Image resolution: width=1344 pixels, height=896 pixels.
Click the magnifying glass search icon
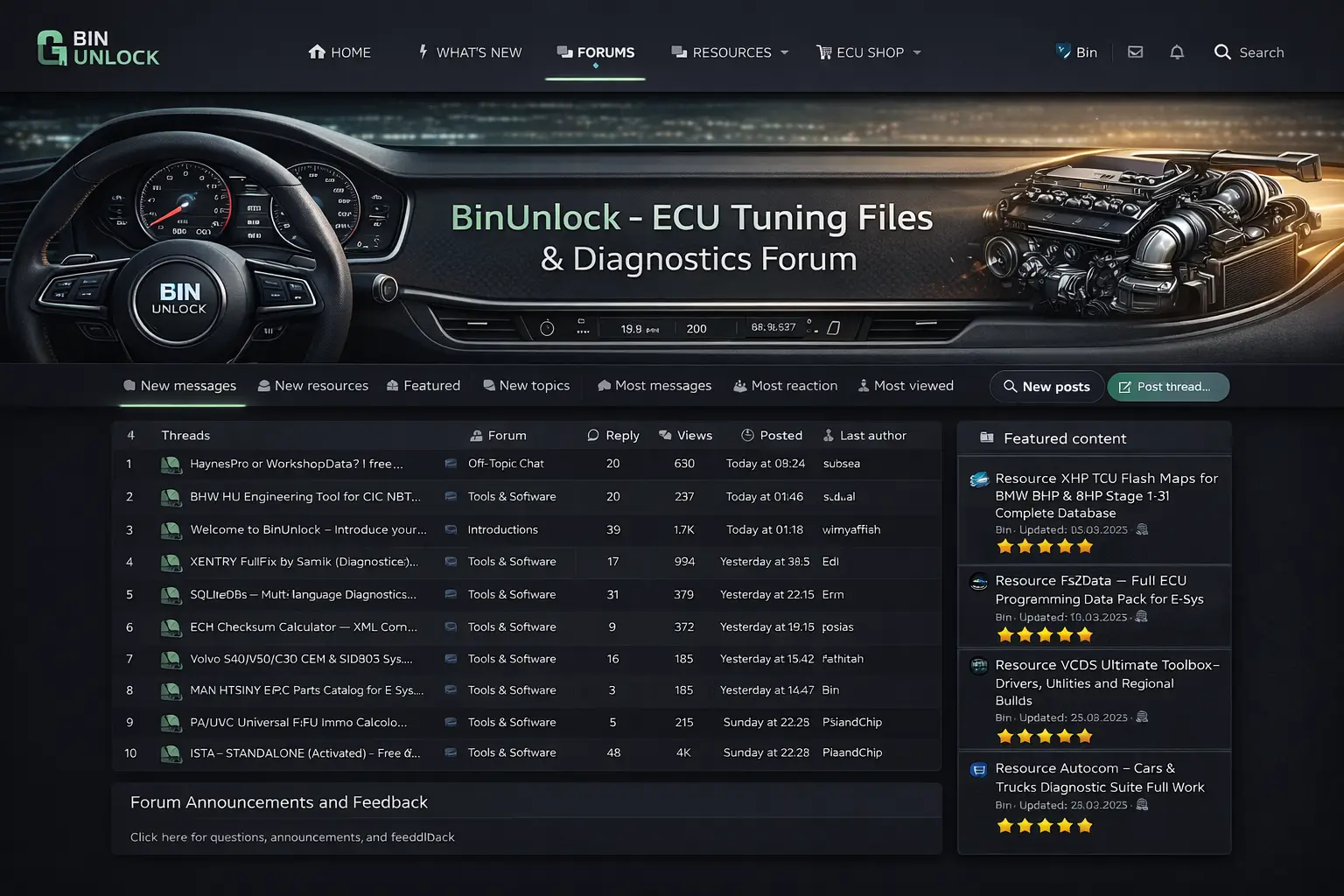[1222, 52]
